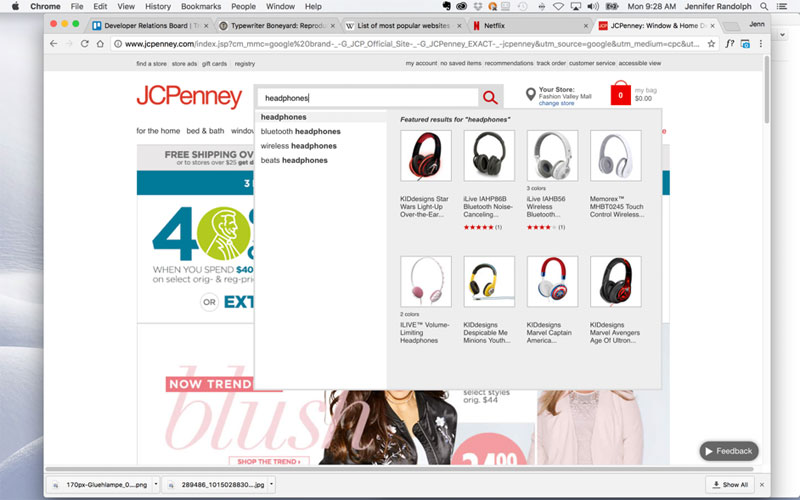
Task: Open ILIVE Volume-Limiting Headphones thumbnail
Action: point(426,282)
